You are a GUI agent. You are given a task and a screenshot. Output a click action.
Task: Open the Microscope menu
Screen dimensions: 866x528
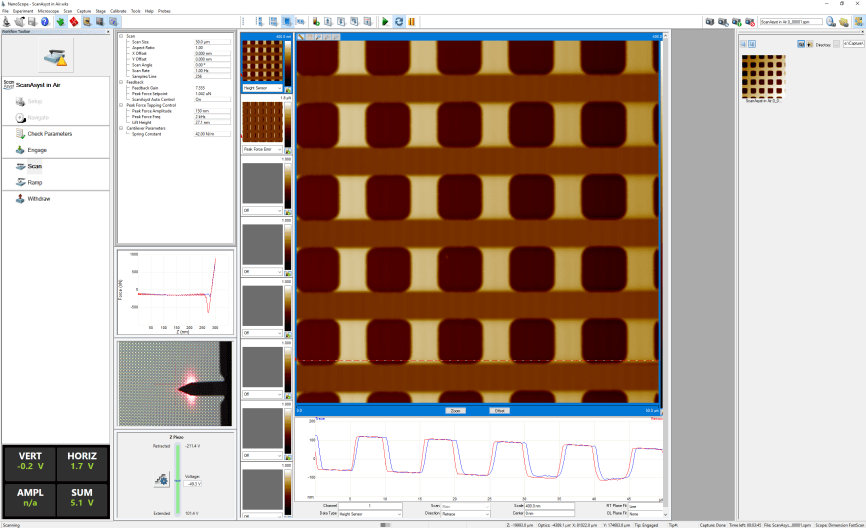tap(48, 10)
